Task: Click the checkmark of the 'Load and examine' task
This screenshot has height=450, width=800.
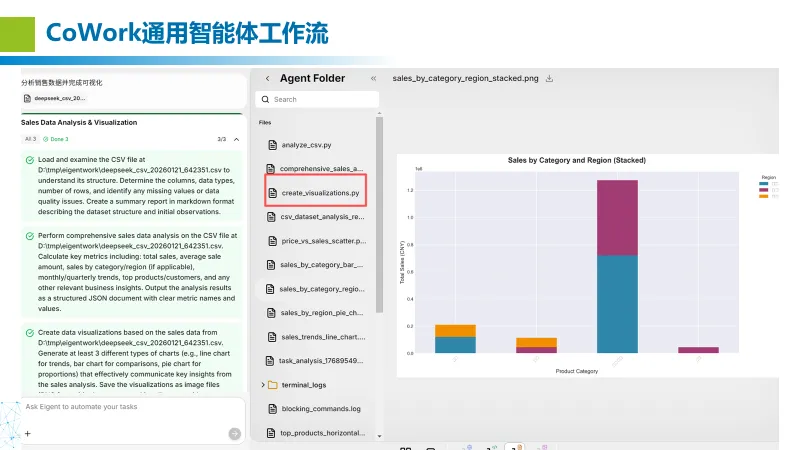Action: (x=30, y=160)
